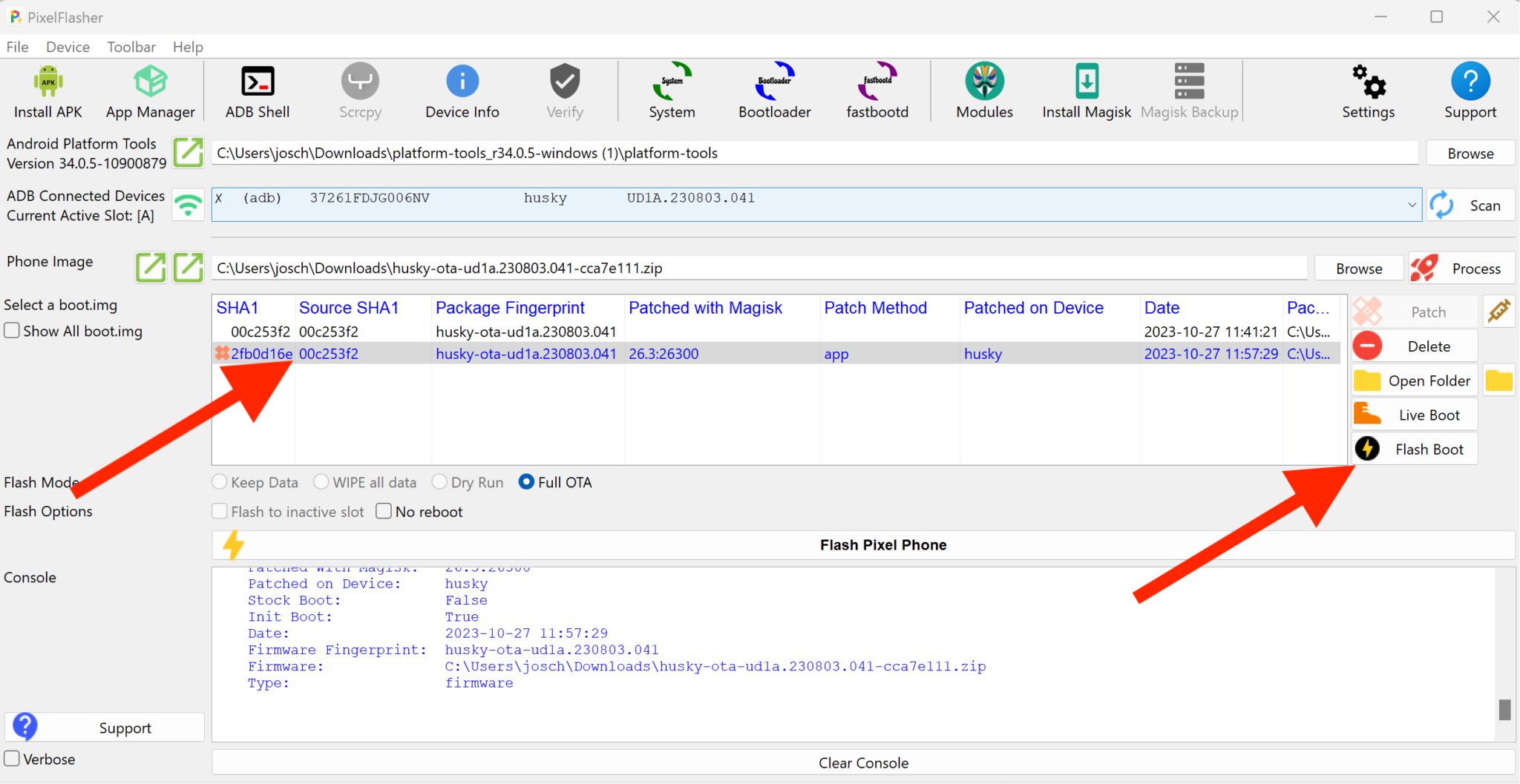Enable Verbose logging checkbox

(12, 759)
